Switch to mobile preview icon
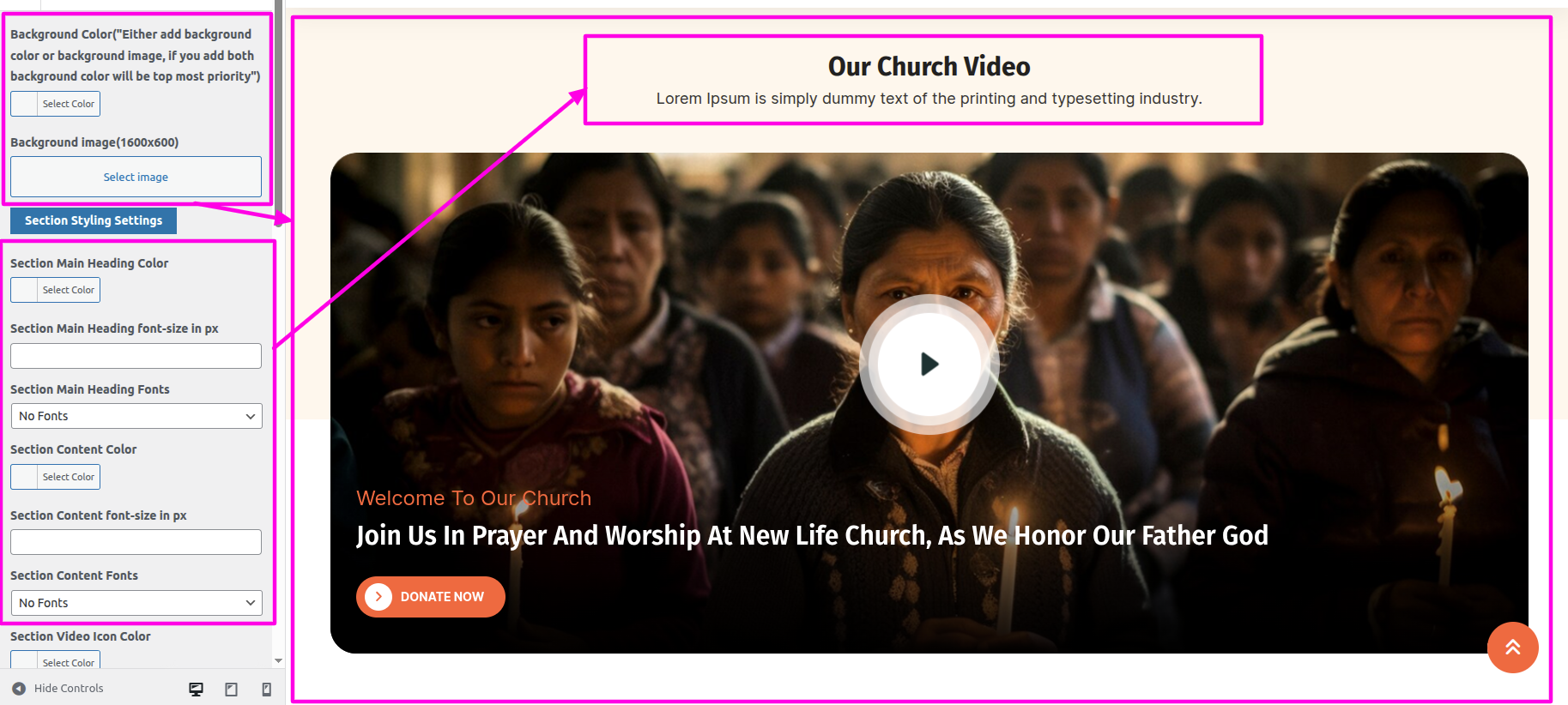The height and width of the screenshot is (705, 1568). [x=266, y=689]
